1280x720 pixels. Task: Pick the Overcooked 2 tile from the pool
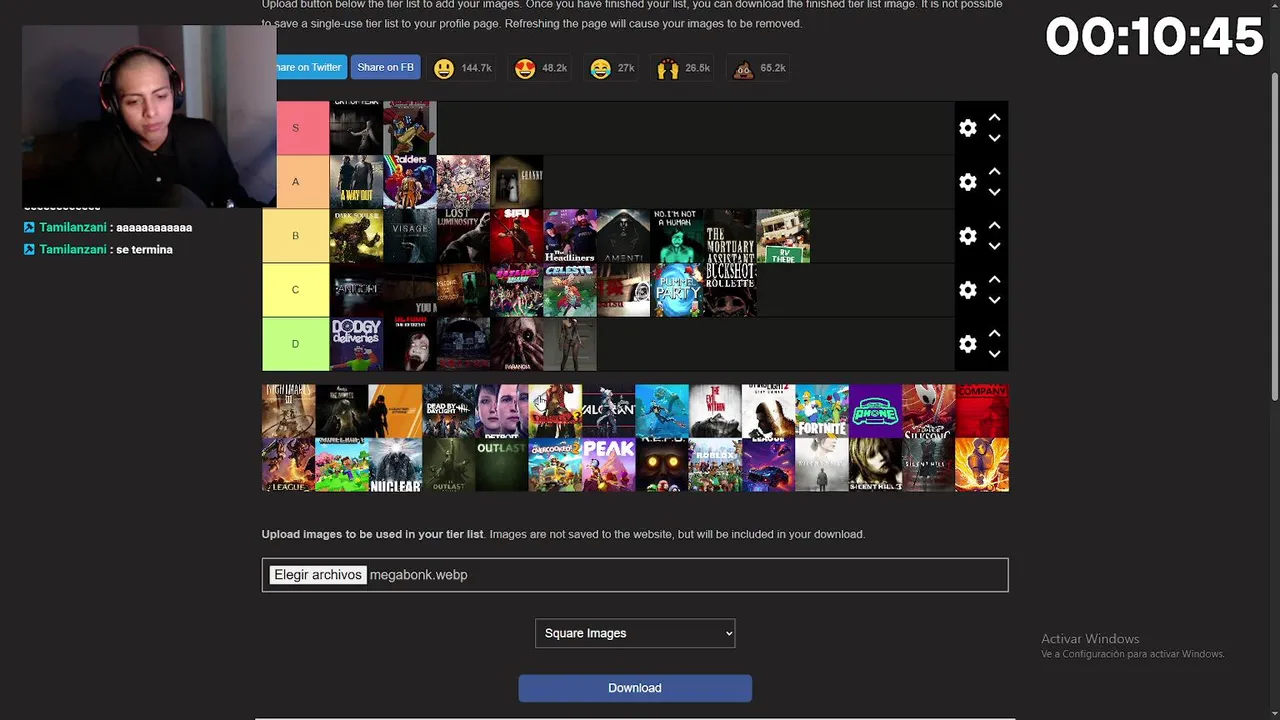tap(555, 465)
